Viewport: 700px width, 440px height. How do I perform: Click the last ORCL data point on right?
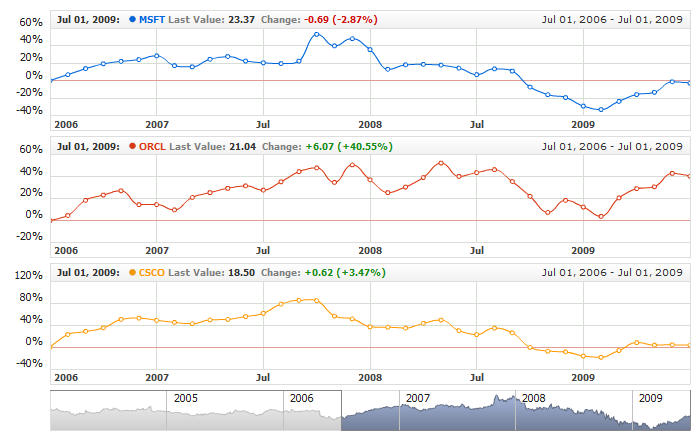[690, 176]
